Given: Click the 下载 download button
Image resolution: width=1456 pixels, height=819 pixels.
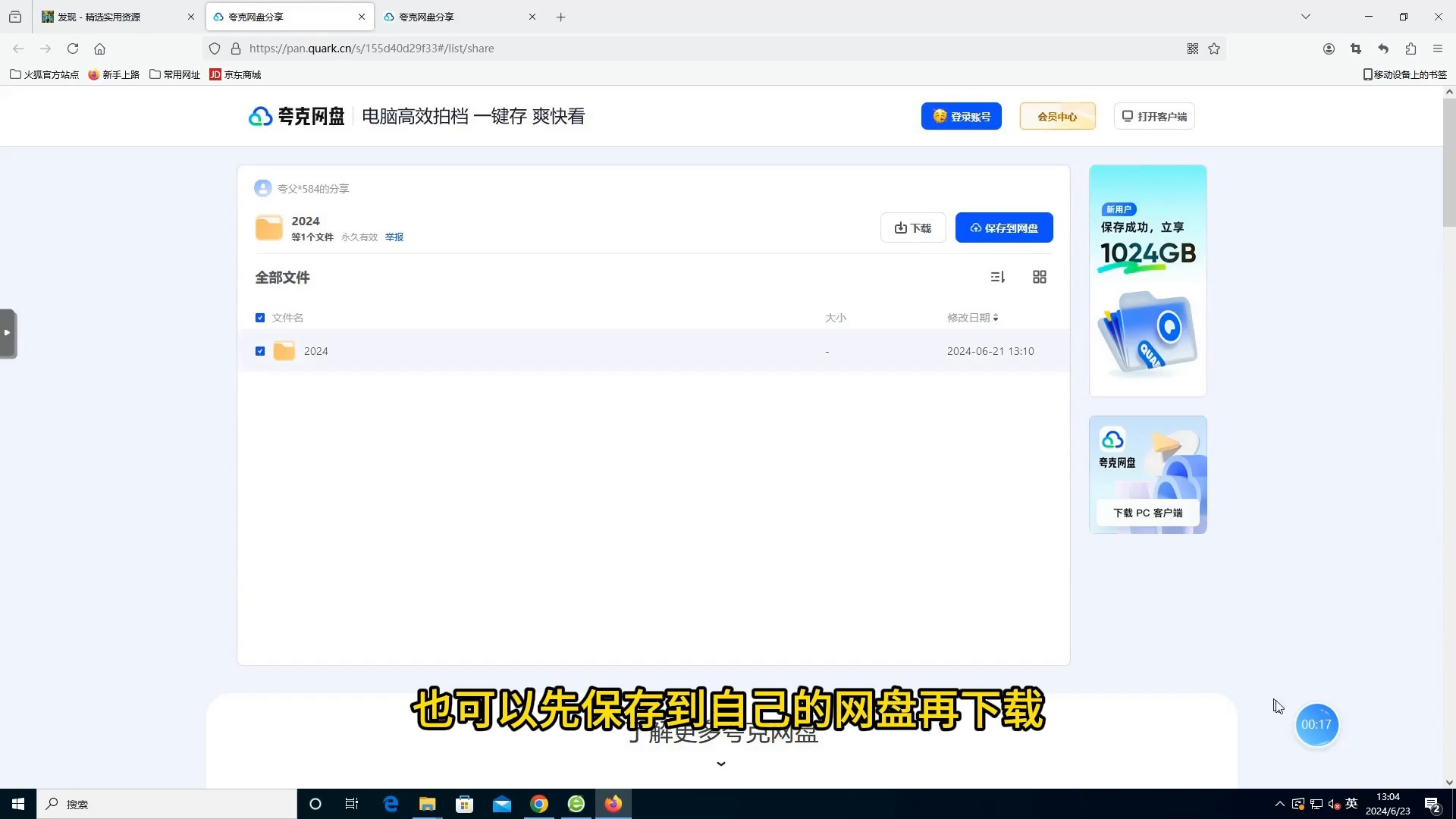Looking at the screenshot, I should click(x=913, y=227).
